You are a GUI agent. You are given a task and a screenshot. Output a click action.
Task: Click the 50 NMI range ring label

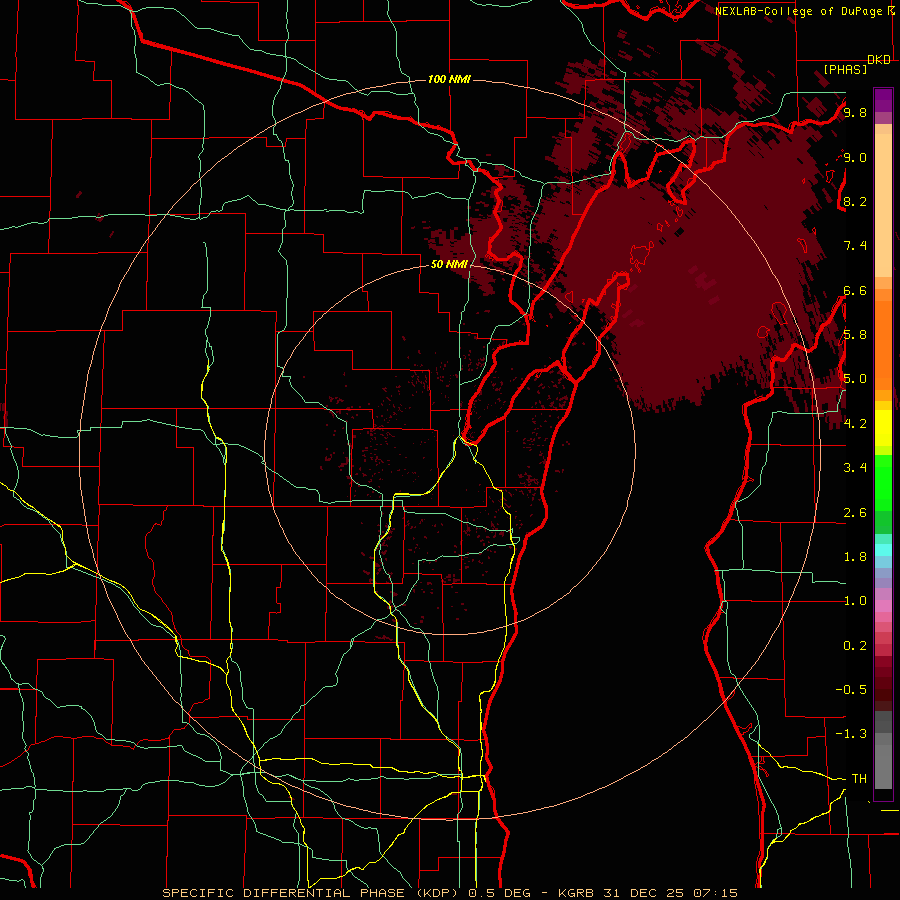pos(449,265)
